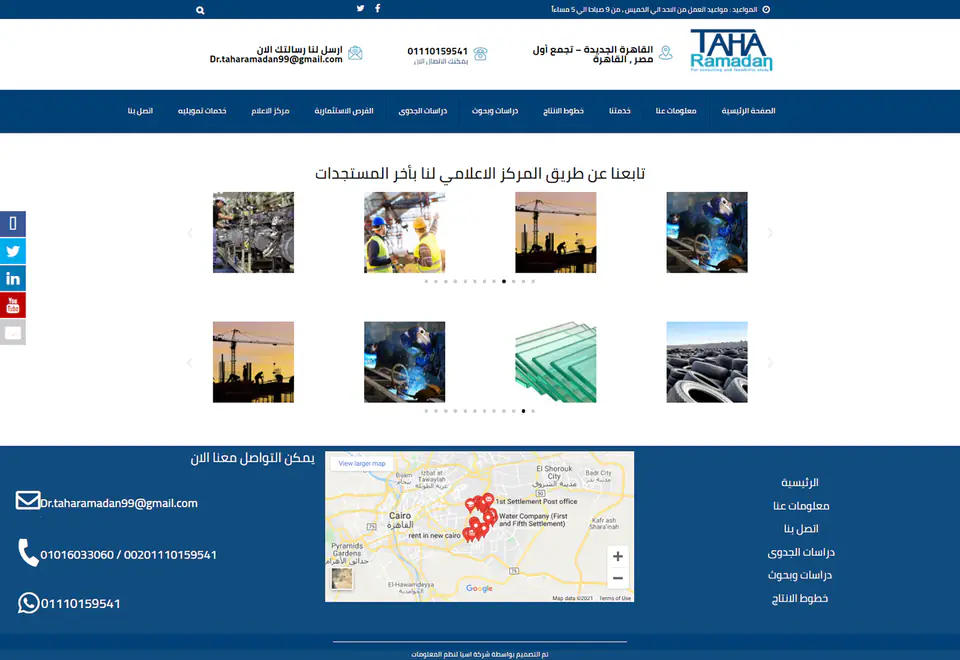Open the الصفحة الرئيسية menu item
Screen dimensions: 960x660
coord(748,111)
